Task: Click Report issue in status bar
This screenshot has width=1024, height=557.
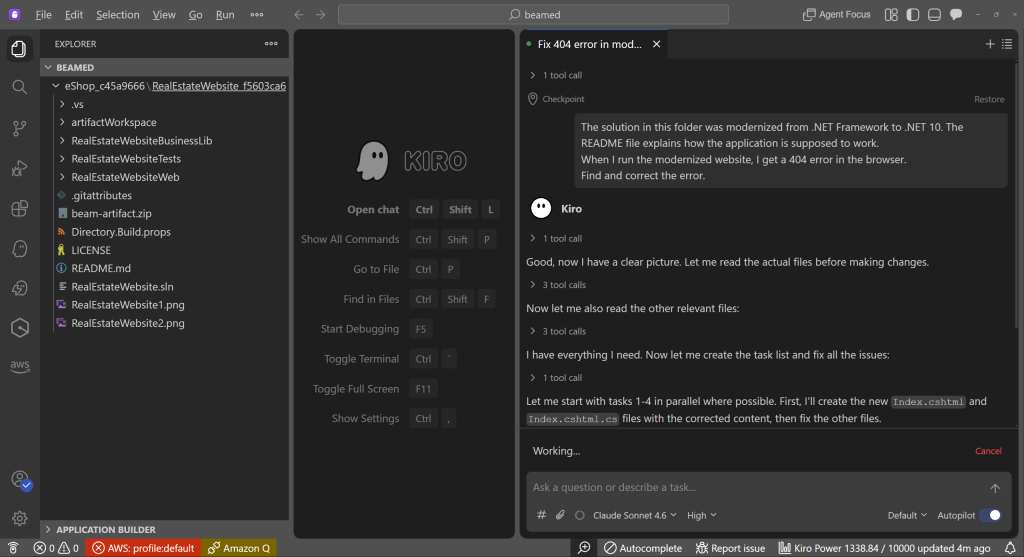Action: click(730, 548)
